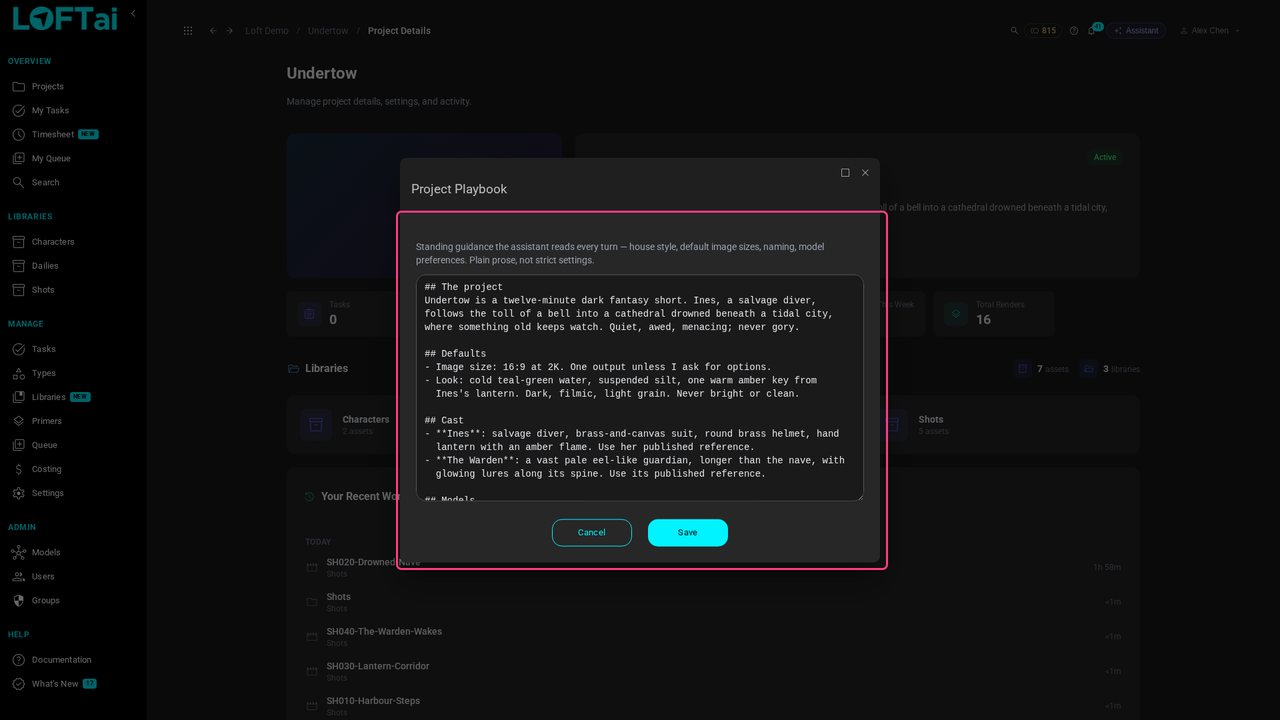This screenshot has width=1280, height=720.
Task: Navigate back with the left arrow
Action: (x=213, y=31)
